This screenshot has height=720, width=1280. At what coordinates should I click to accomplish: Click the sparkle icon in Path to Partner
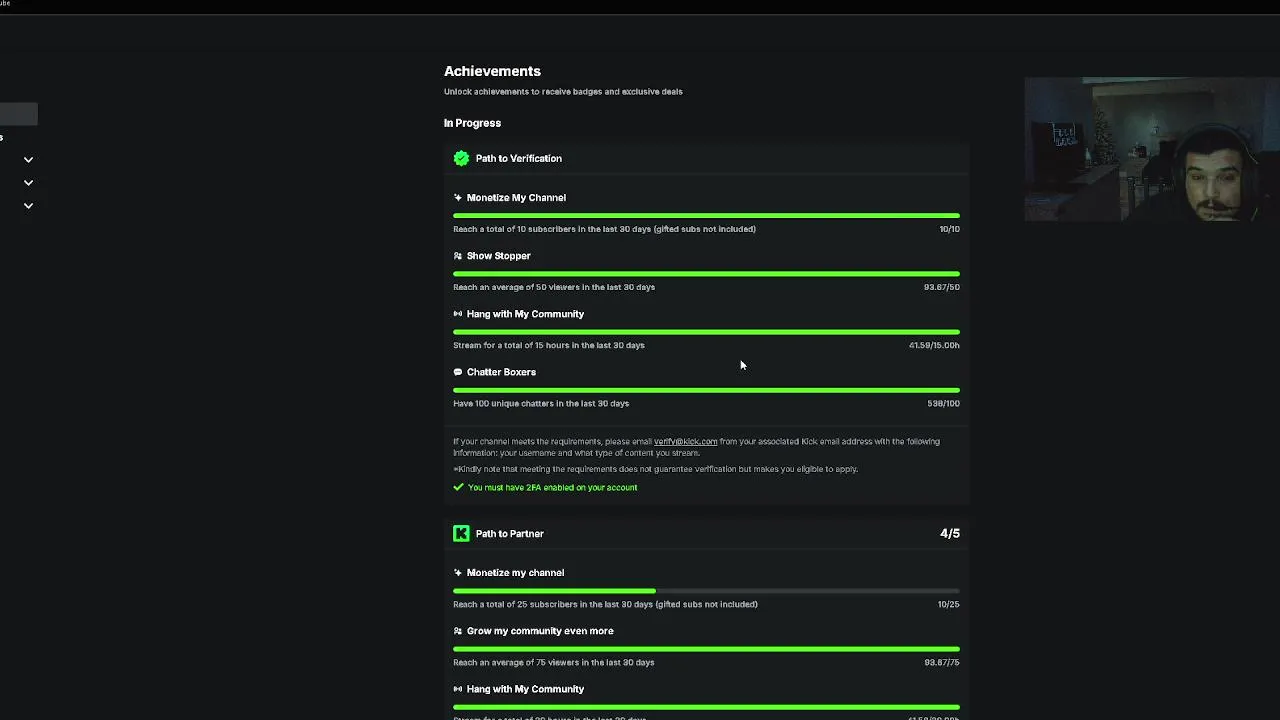[458, 573]
